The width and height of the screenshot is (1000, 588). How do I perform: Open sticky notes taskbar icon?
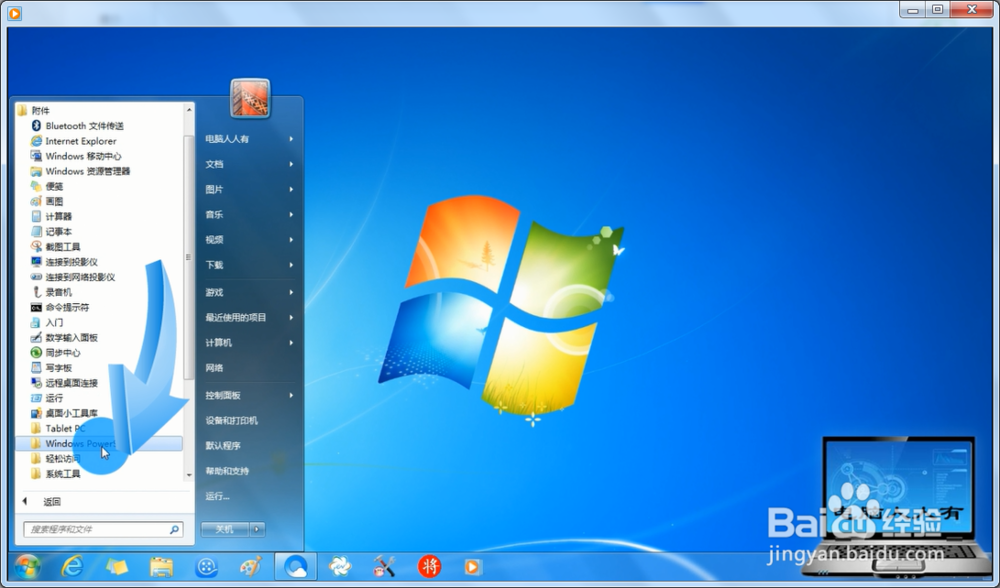[117, 566]
